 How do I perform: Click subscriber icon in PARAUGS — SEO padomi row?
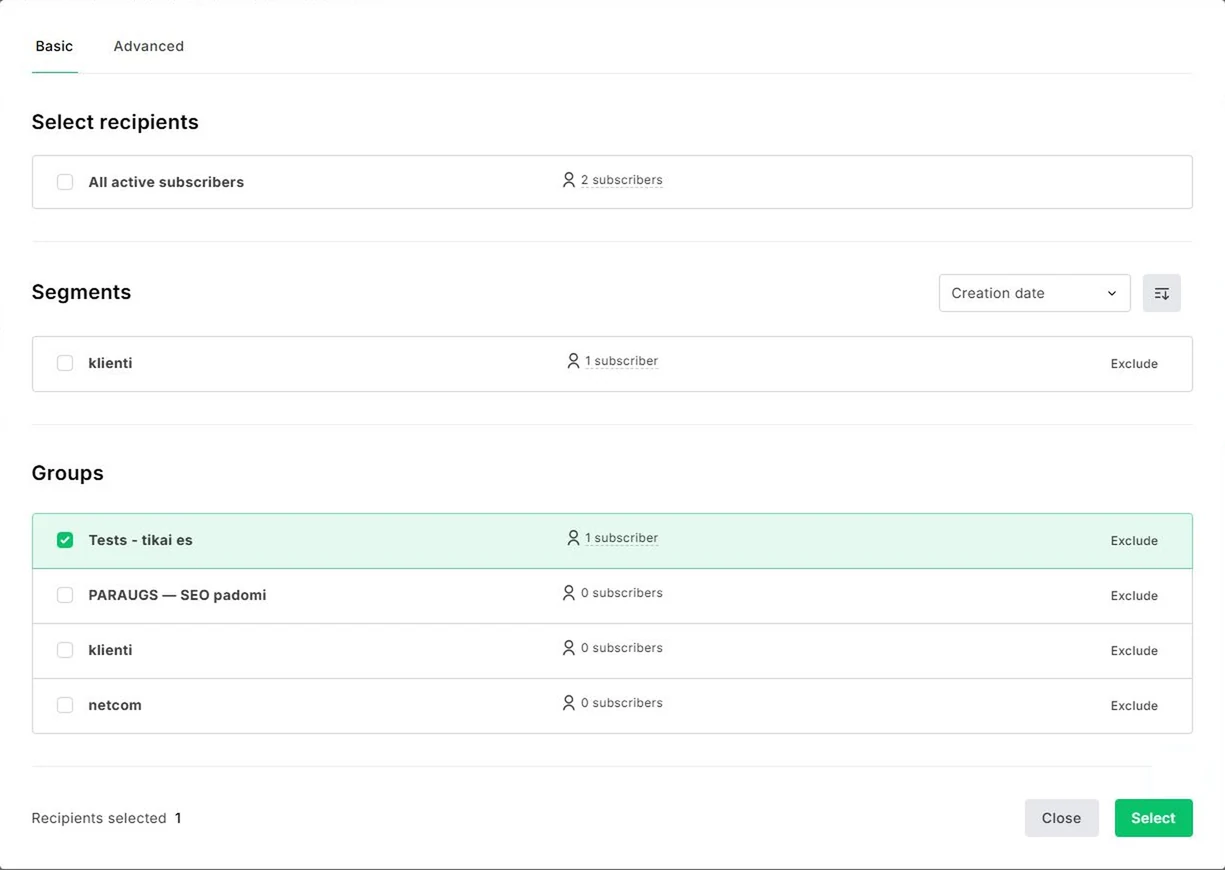(569, 593)
